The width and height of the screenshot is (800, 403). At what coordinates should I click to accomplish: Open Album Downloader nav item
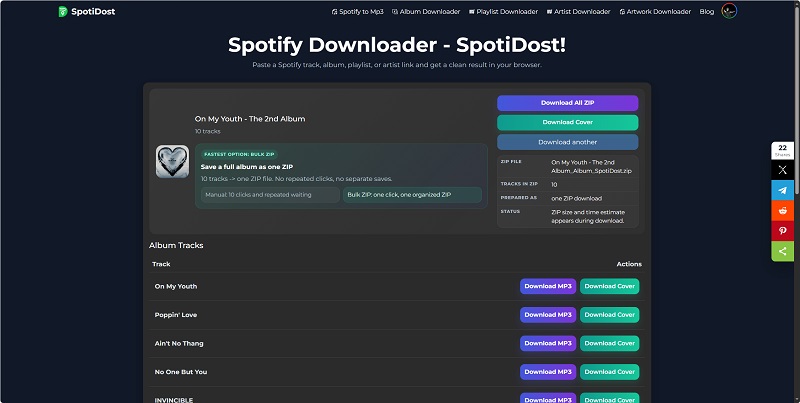tap(426, 11)
